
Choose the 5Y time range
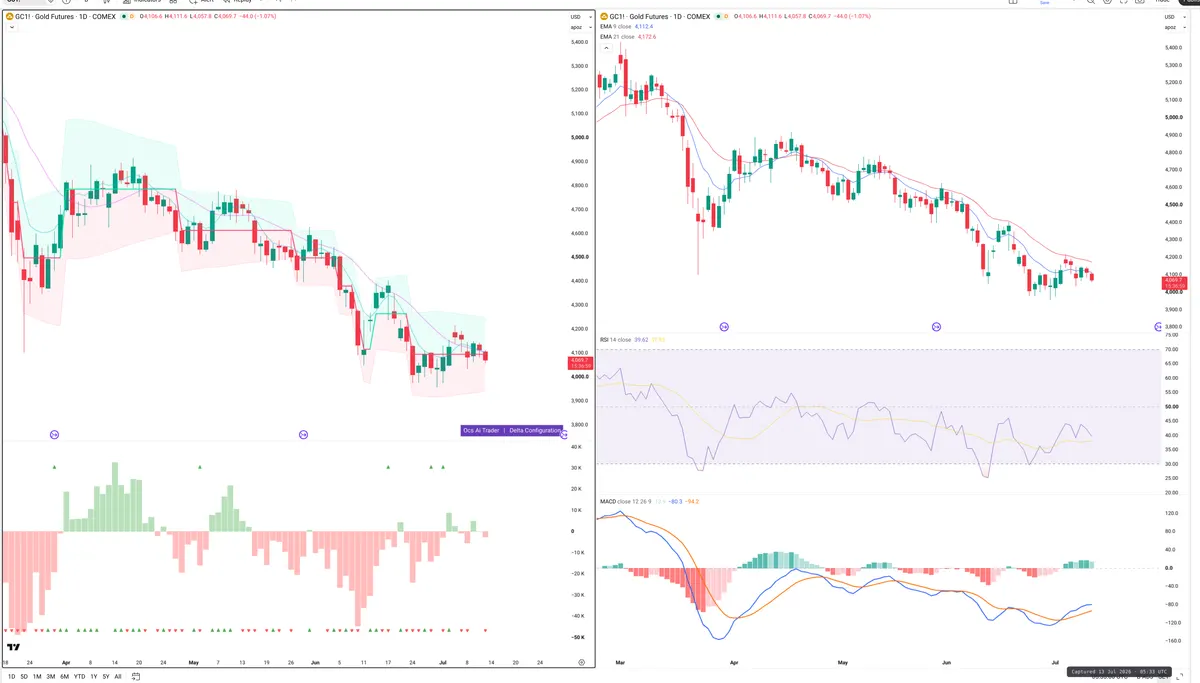106,677
